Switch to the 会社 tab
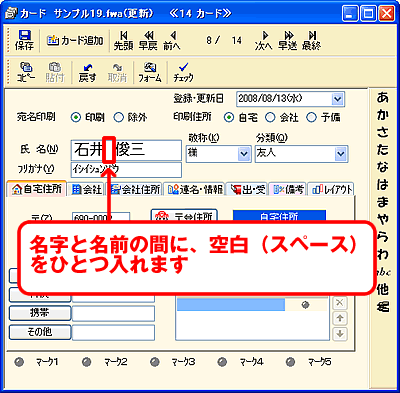The image size is (400, 393). pos(87,190)
